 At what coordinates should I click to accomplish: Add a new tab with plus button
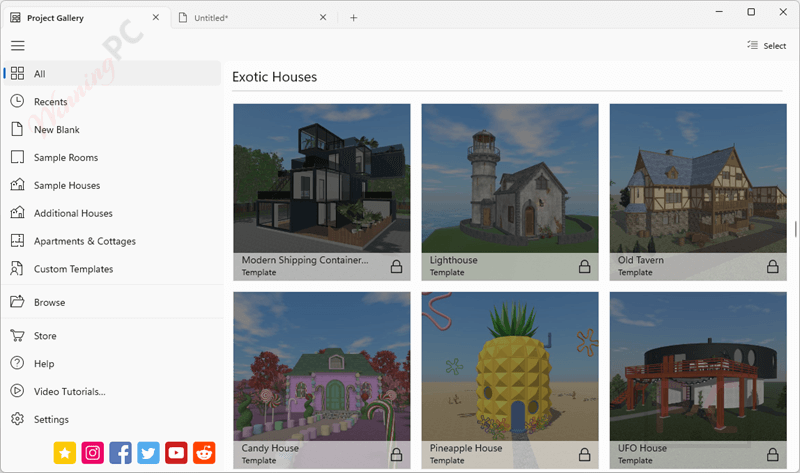tap(354, 18)
